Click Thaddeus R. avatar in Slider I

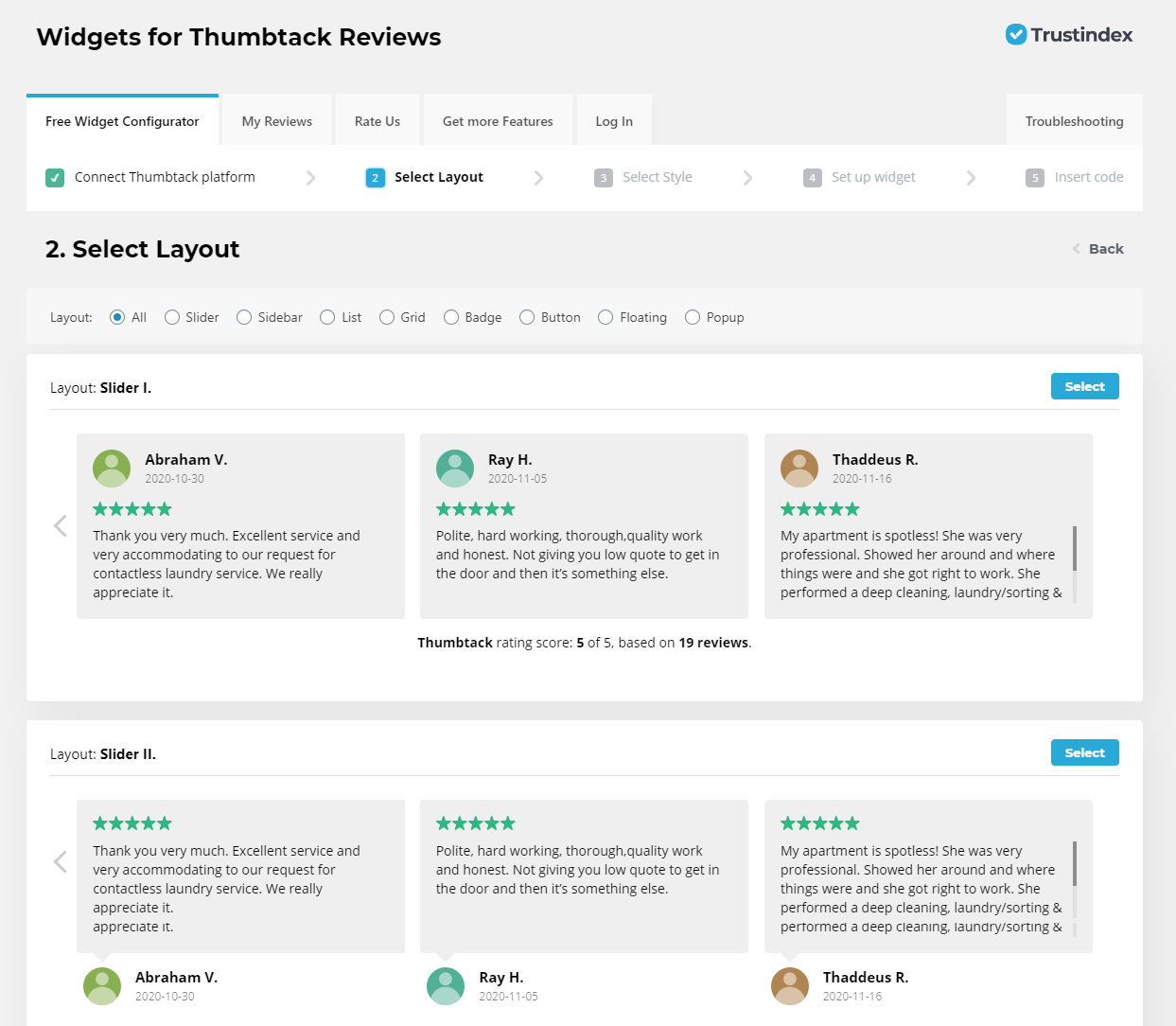(799, 469)
